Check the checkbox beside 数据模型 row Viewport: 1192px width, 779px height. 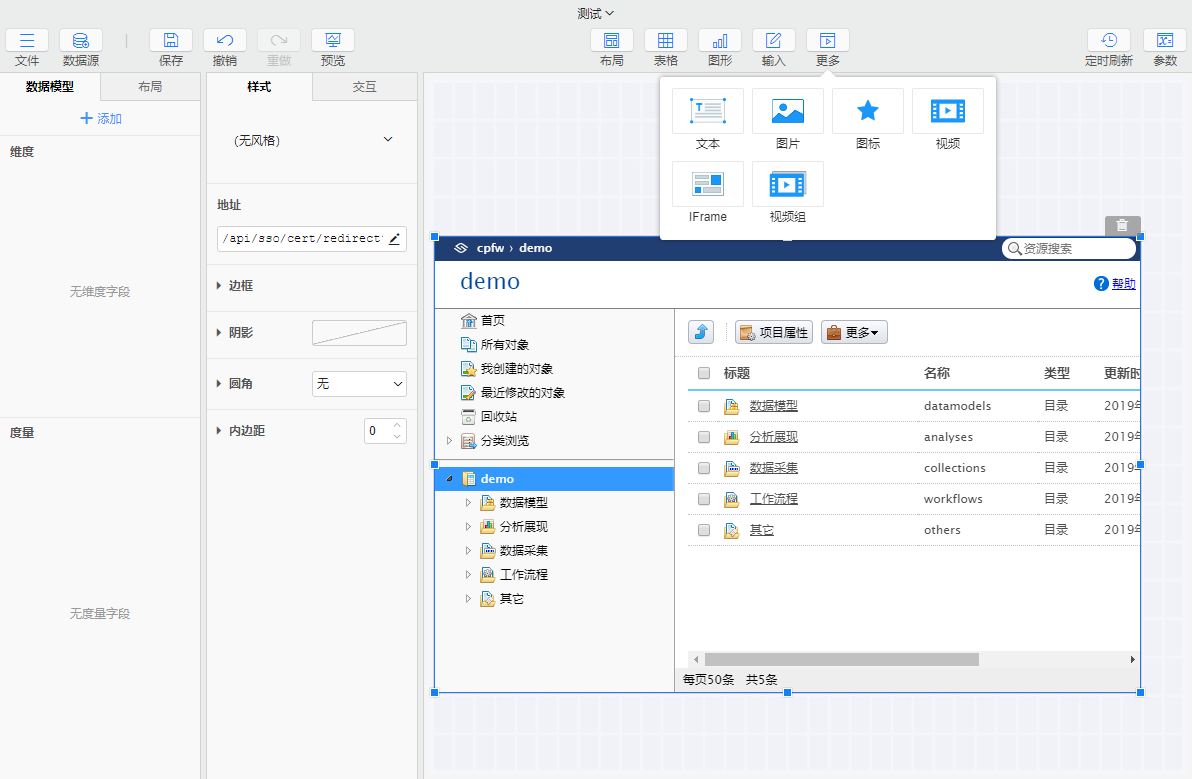pyautogui.click(x=703, y=405)
